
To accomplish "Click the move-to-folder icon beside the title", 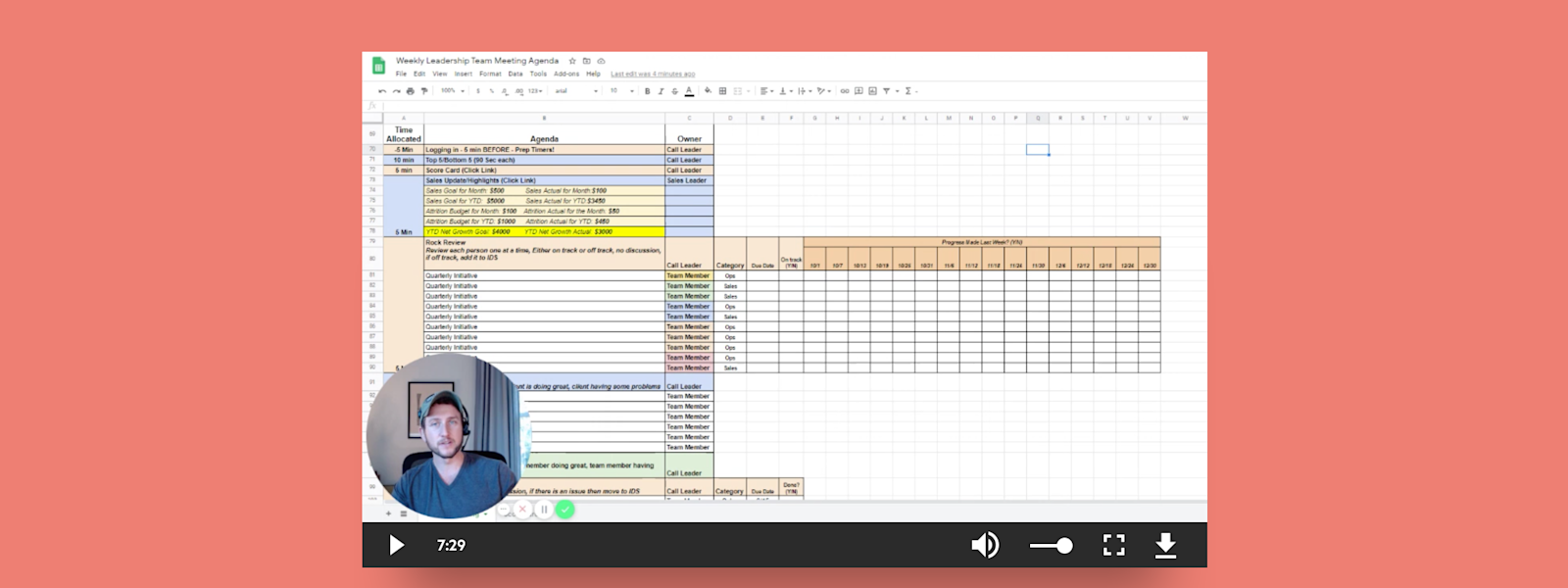I will pyautogui.click(x=587, y=61).
